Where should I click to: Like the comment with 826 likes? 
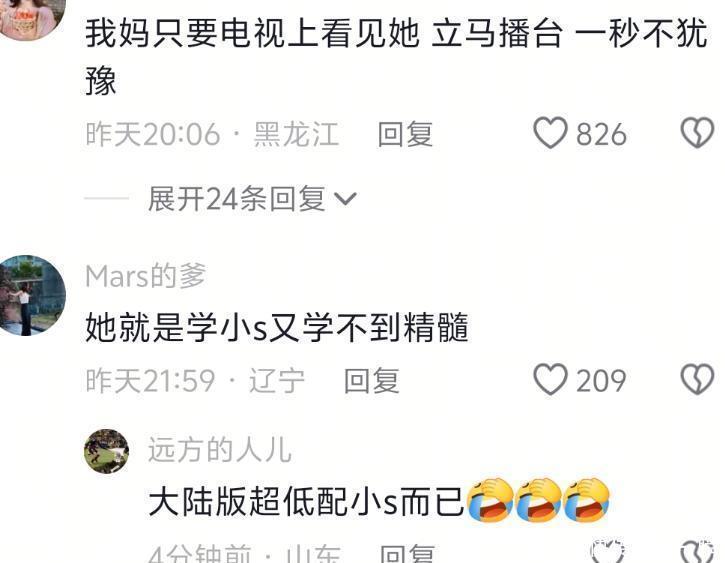(x=550, y=133)
